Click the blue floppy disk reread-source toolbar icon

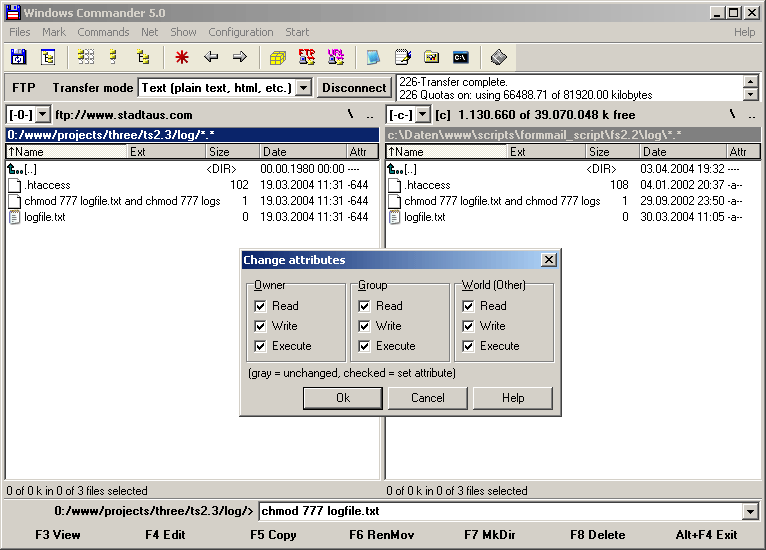pos(19,57)
